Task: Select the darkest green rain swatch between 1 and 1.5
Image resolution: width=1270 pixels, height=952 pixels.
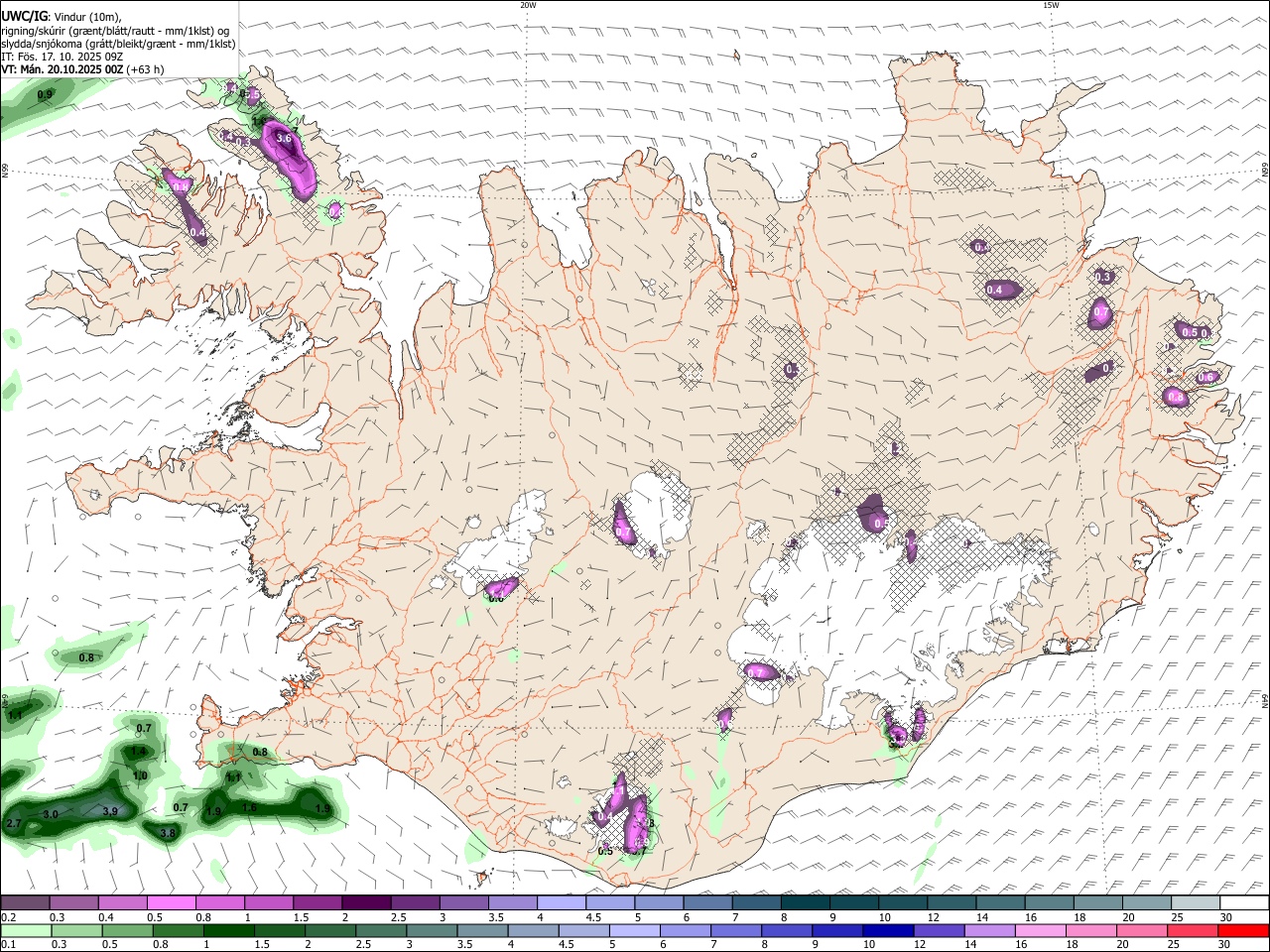Action: (x=228, y=931)
